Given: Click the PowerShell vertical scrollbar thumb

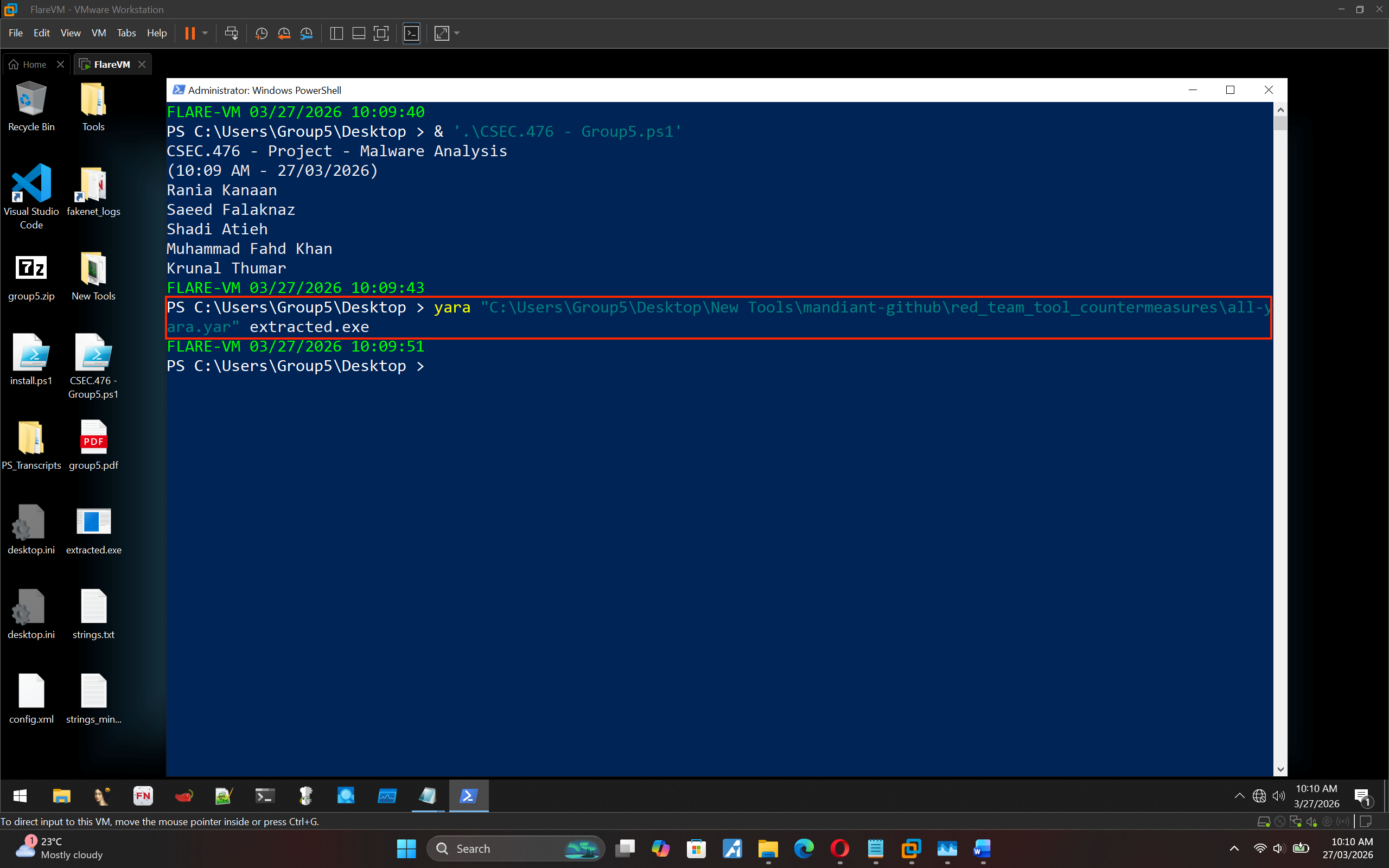Looking at the screenshot, I should pyautogui.click(x=1280, y=124).
